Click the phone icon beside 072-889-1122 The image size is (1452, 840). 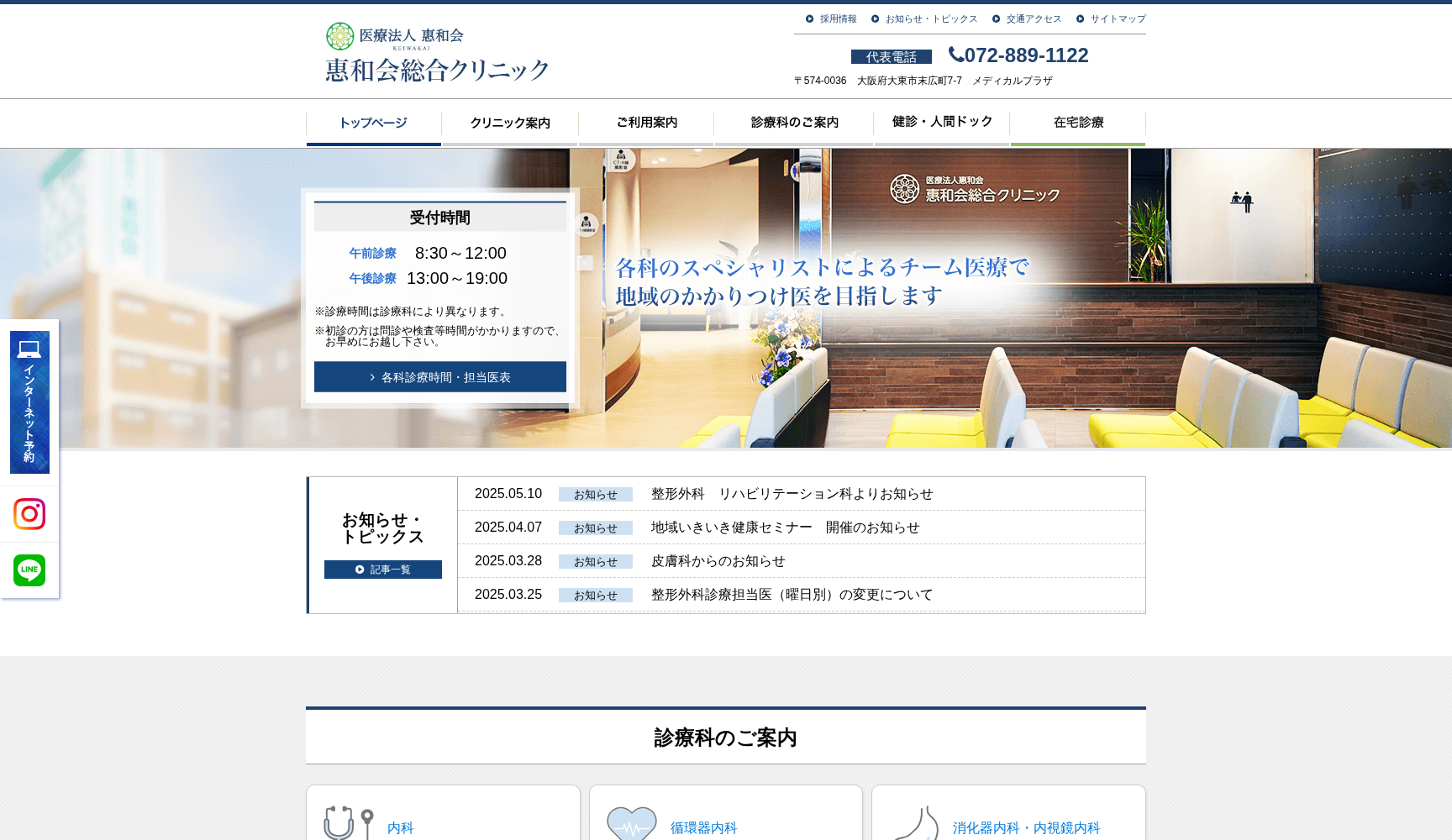pyautogui.click(x=955, y=55)
